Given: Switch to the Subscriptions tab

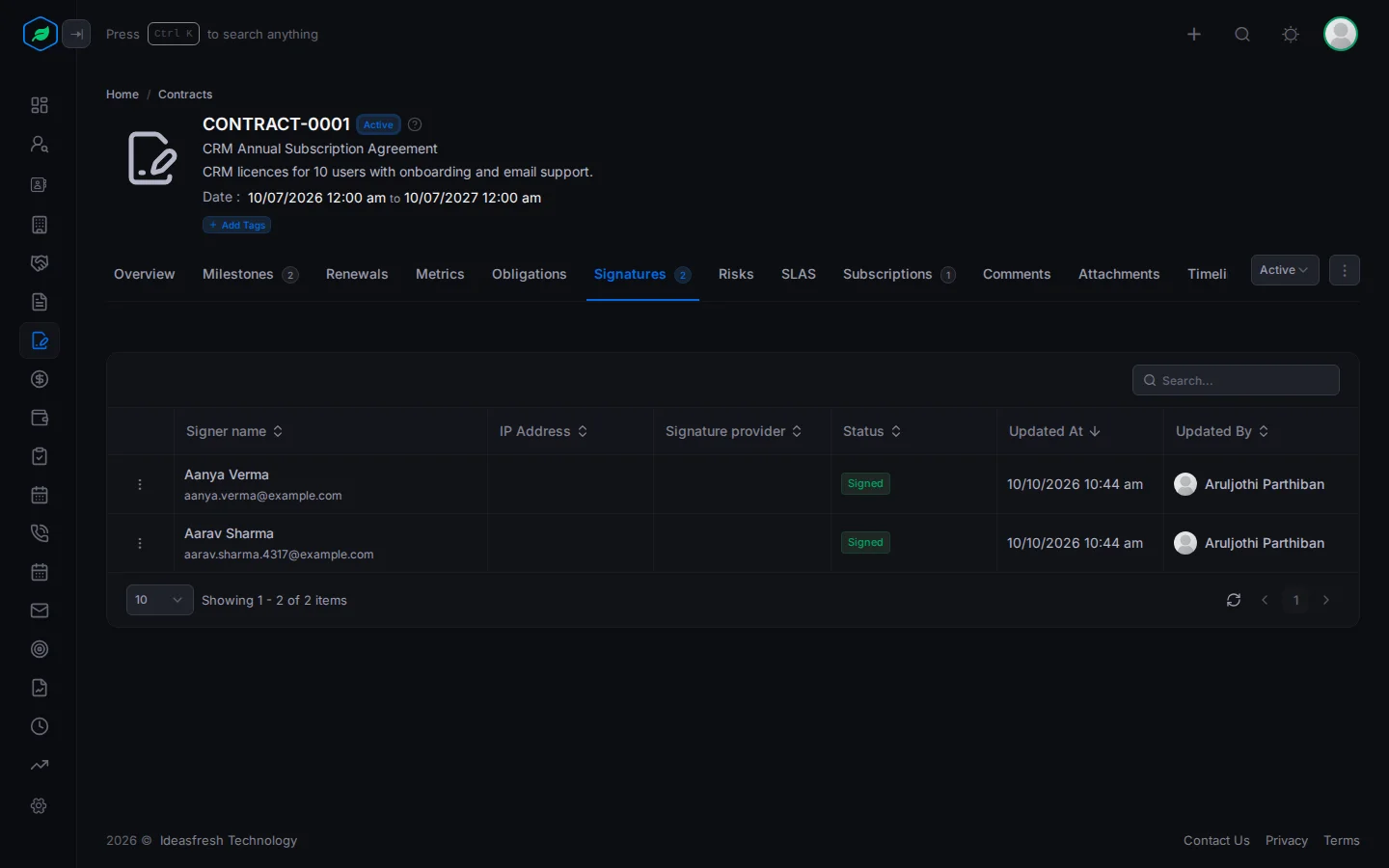Looking at the screenshot, I should click(x=899, y=274).
